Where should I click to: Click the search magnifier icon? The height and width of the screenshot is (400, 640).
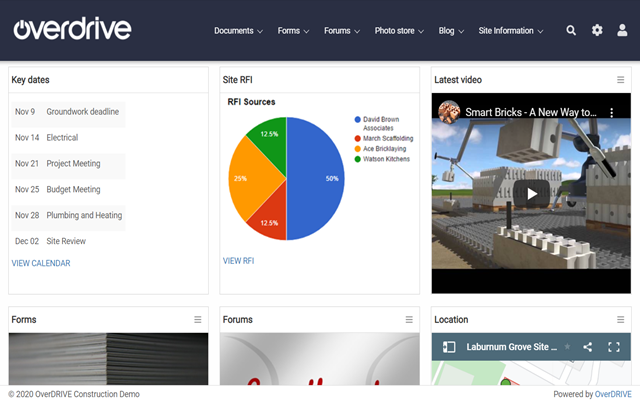(571, 31)
